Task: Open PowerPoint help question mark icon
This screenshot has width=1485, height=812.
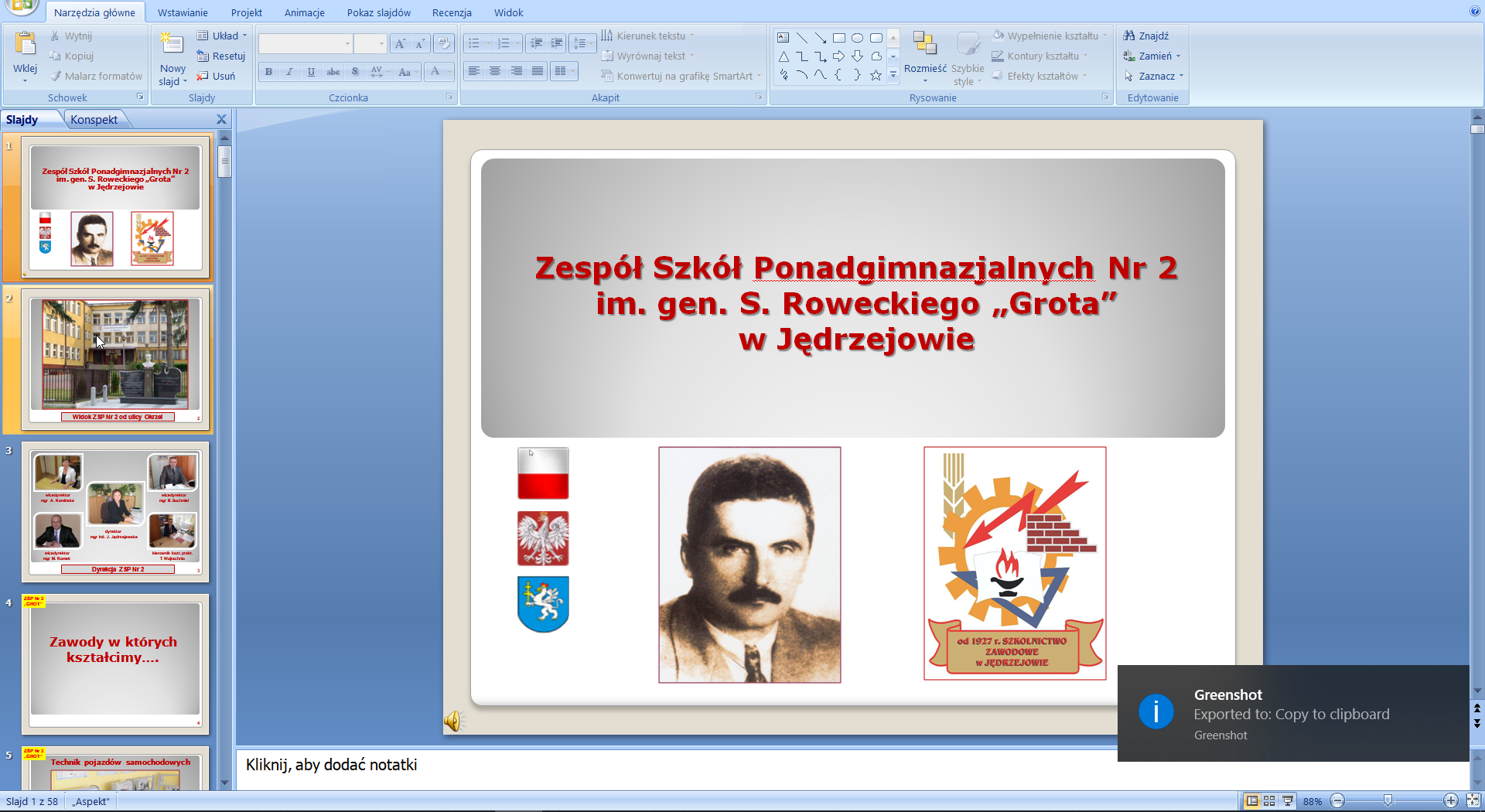Action: pos(1474,12)
